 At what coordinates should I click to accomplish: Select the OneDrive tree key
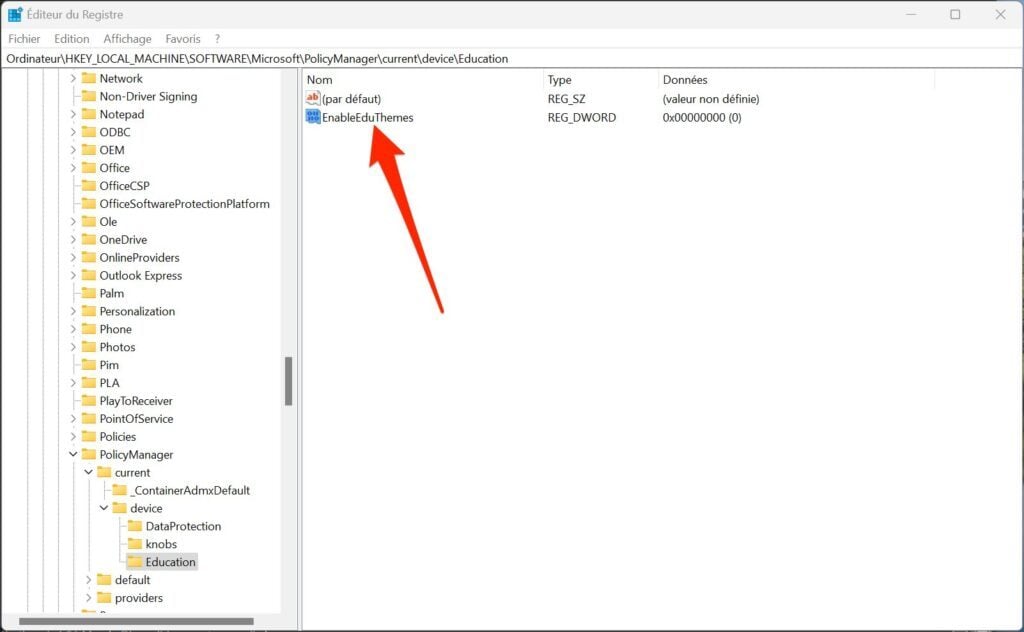pyautogui.click(x=123, y=240)
